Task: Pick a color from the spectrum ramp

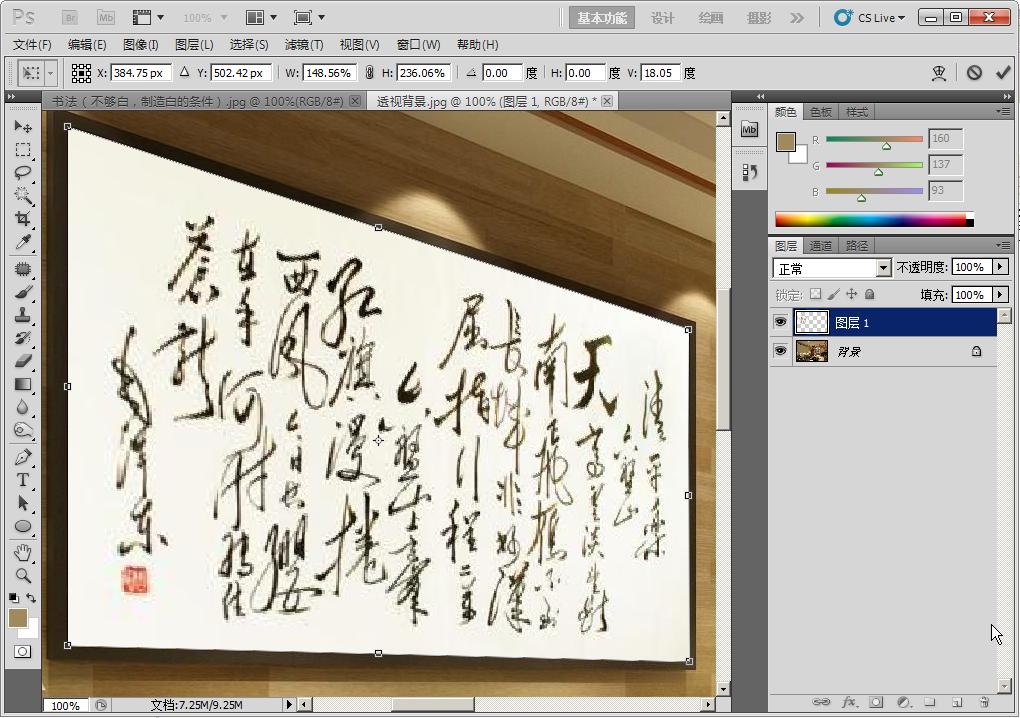Action: tap(870, 218)
